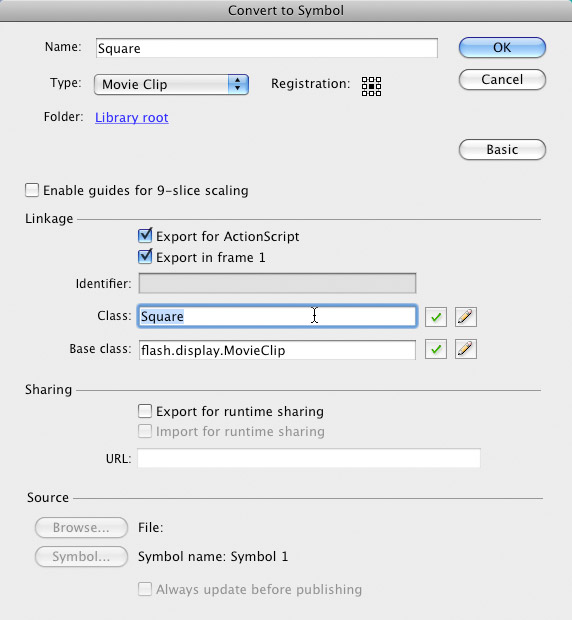Click the Type dropdown arrow stepper

(238, 84)
